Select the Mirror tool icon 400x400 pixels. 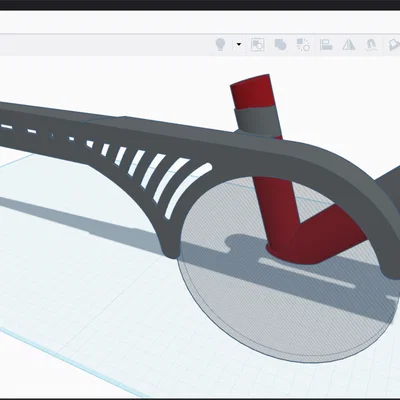click(349, 44)
